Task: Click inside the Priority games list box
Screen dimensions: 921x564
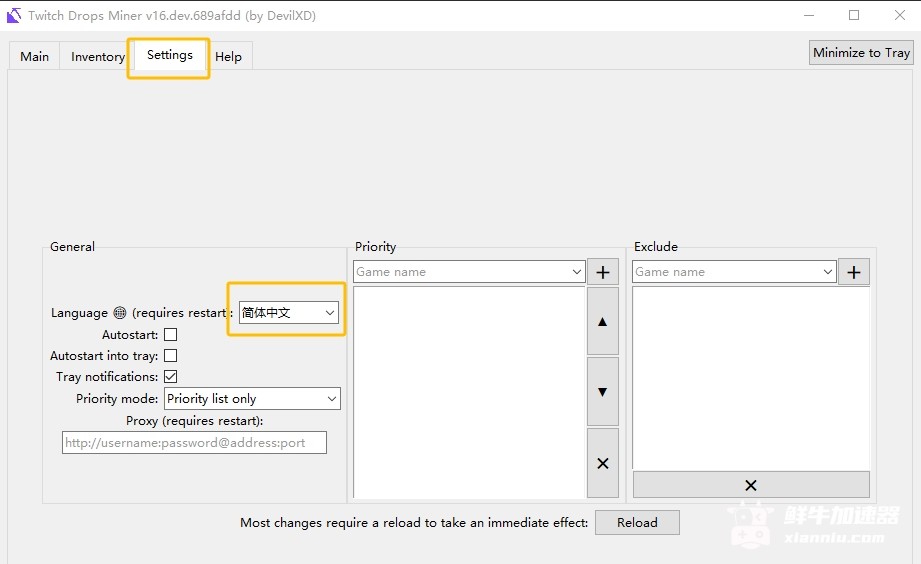Action: 469,392
